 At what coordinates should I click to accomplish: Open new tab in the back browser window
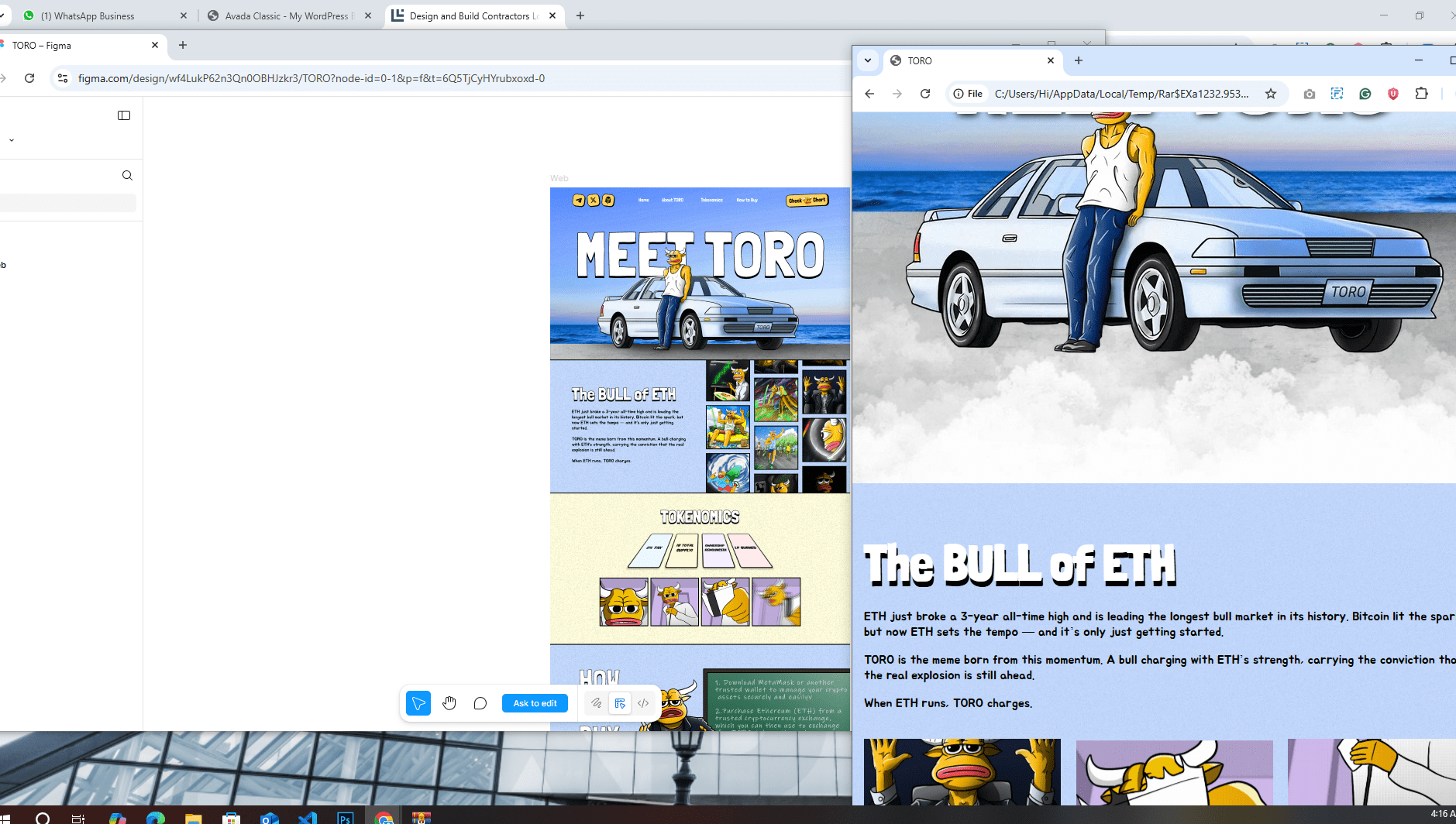[x=580, y=15]
